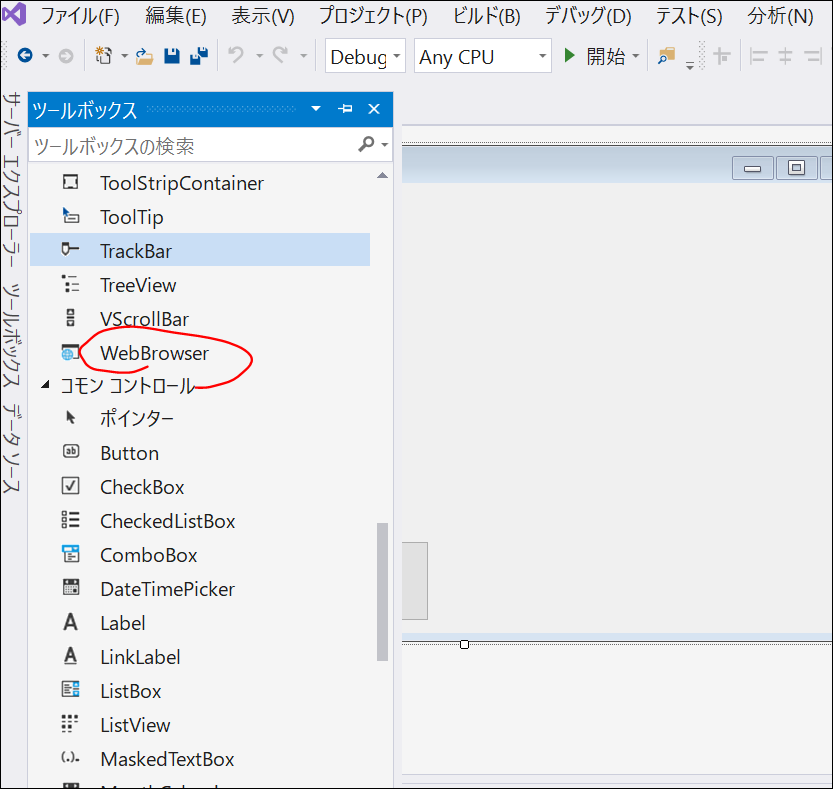Click the navigate forward arrow
This screenshot has width=833, height=789.
[x=66, y=56]
